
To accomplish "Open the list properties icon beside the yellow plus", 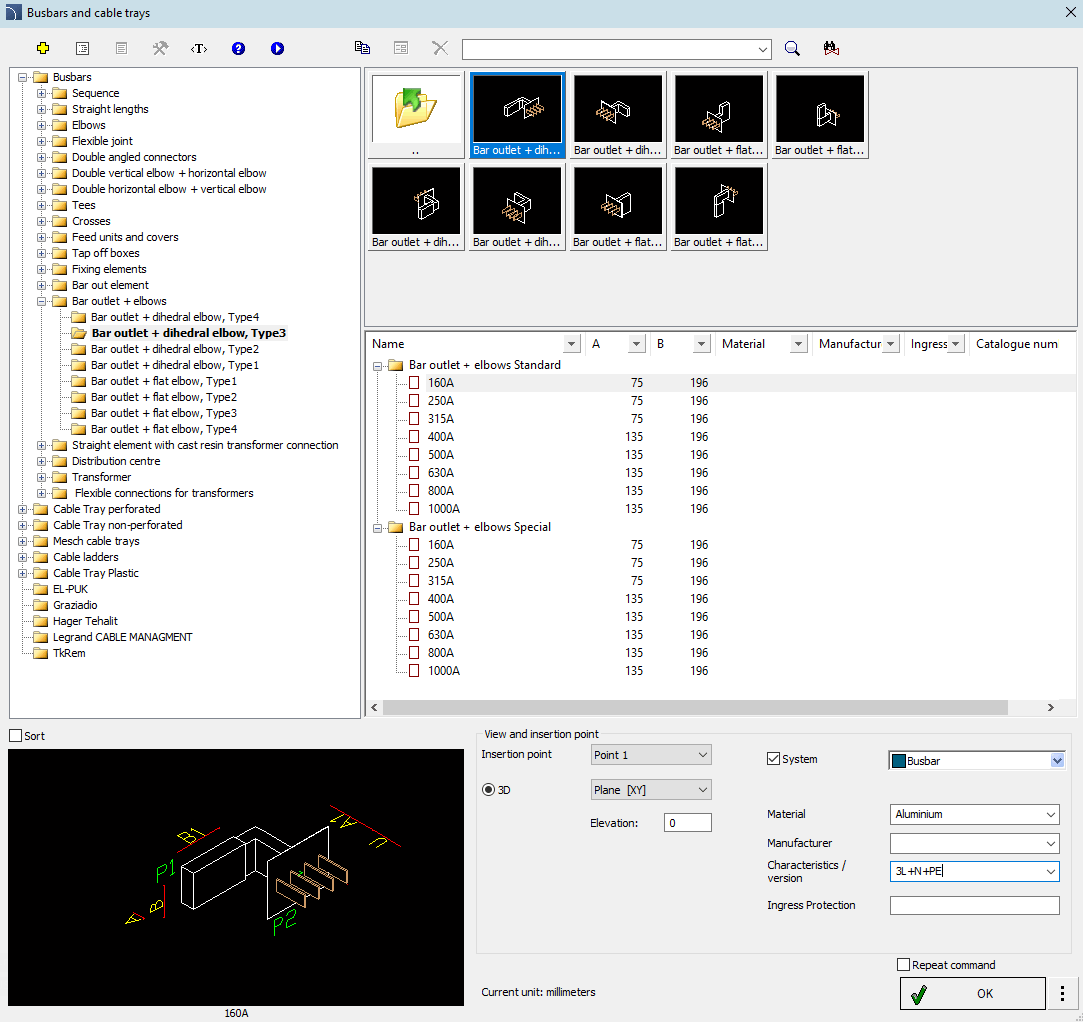I will point(82,48).
